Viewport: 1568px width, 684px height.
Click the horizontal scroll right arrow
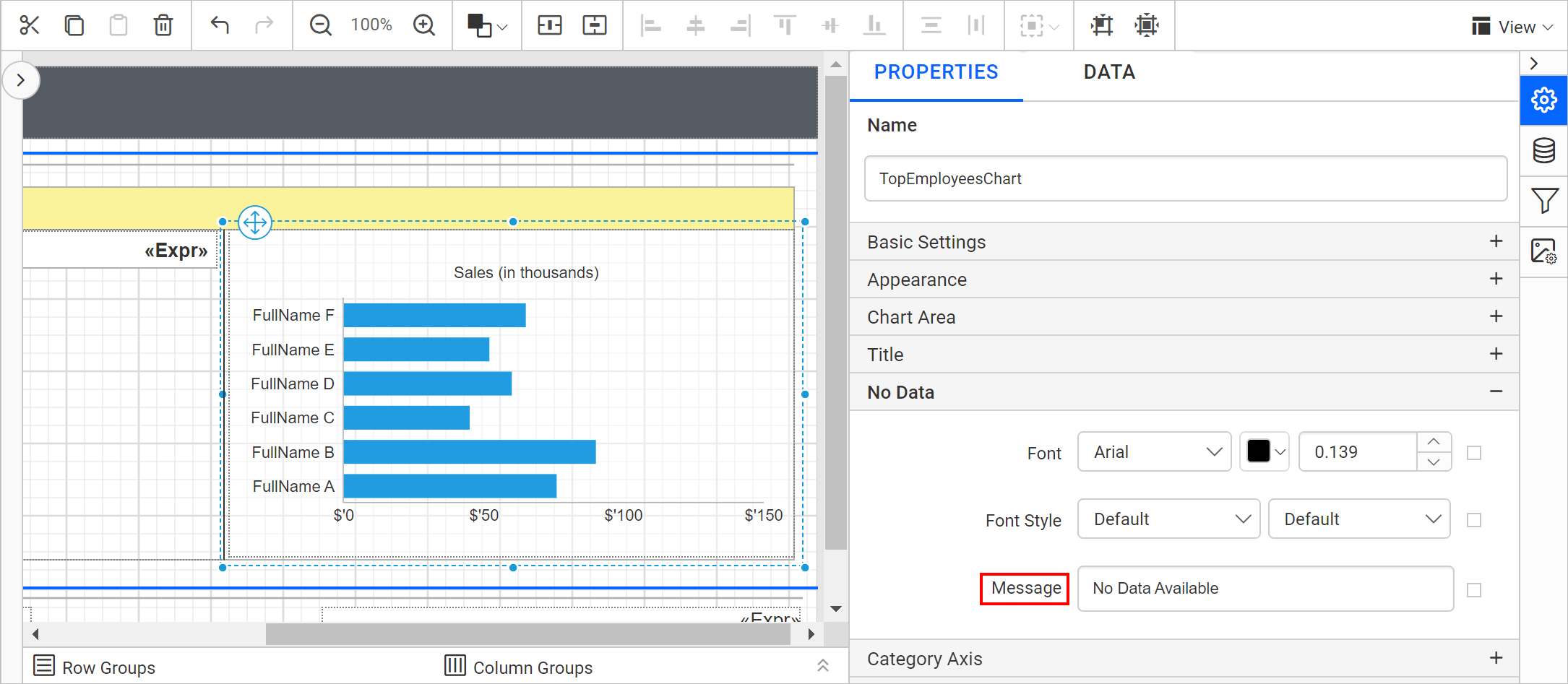tap(811, 634)
